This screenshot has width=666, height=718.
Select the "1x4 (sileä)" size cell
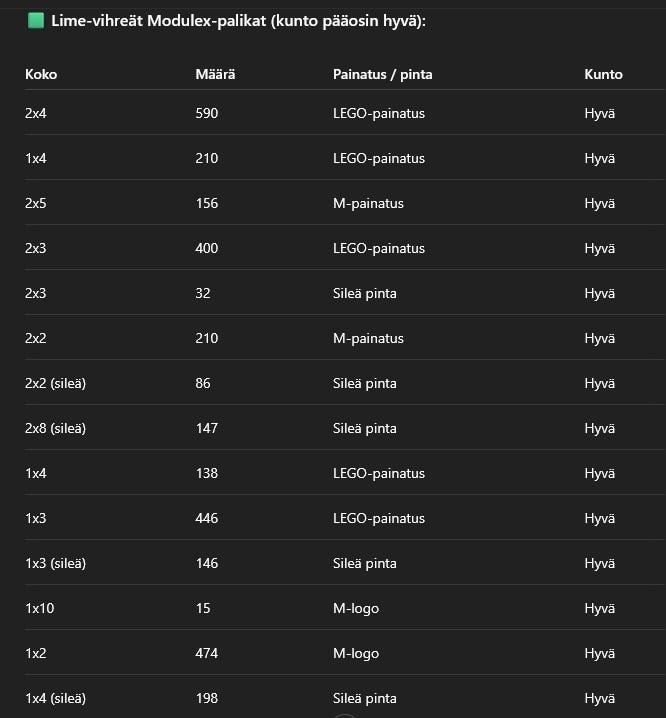(55, 698)
